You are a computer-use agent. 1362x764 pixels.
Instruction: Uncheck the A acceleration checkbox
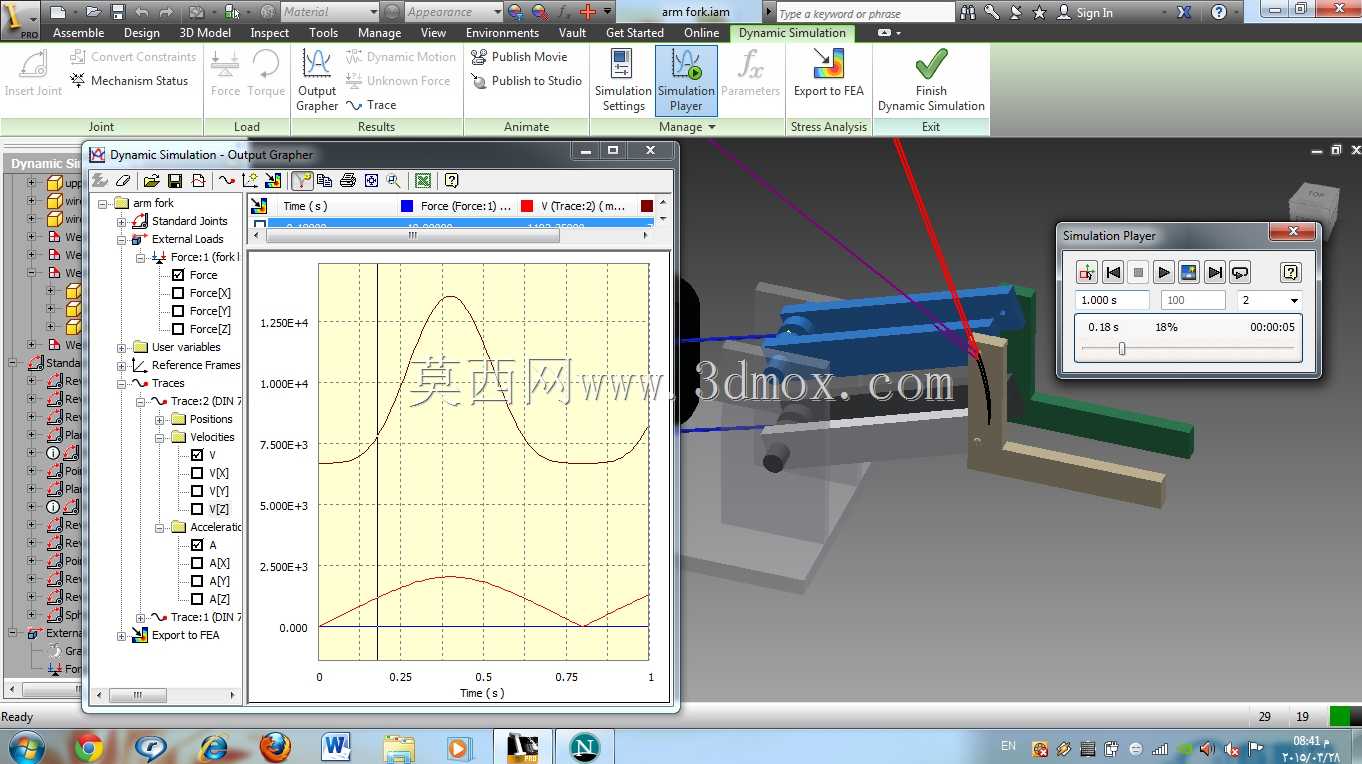click(x=197, y=545)
